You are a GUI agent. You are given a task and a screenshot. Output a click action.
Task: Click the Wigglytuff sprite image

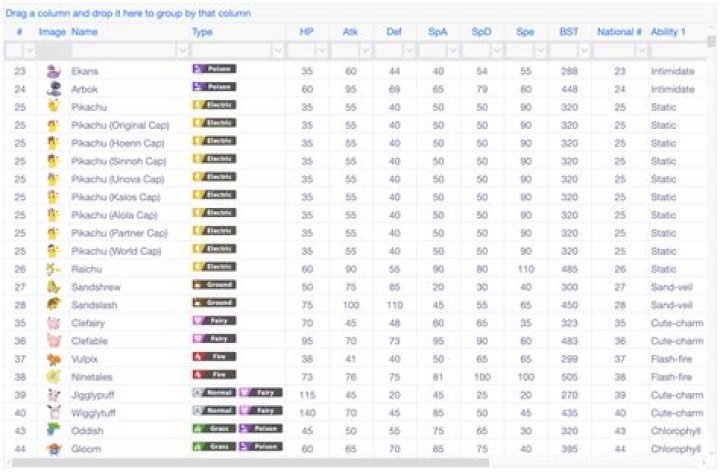54,413
